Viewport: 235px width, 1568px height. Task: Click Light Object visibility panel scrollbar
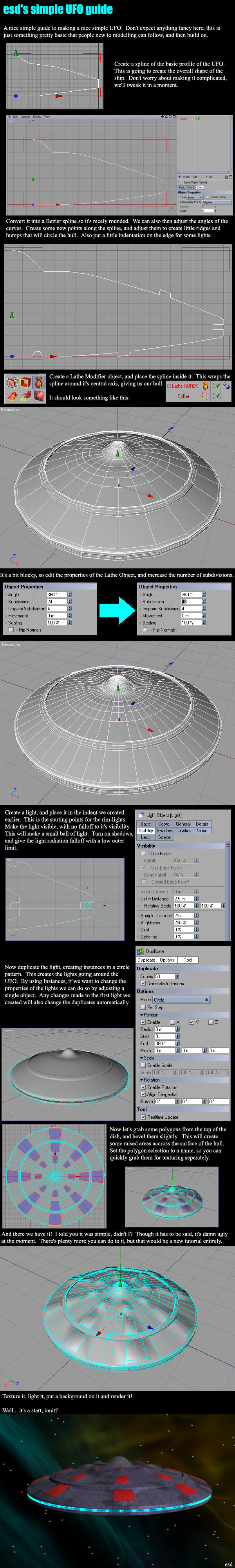coord(228,891)
